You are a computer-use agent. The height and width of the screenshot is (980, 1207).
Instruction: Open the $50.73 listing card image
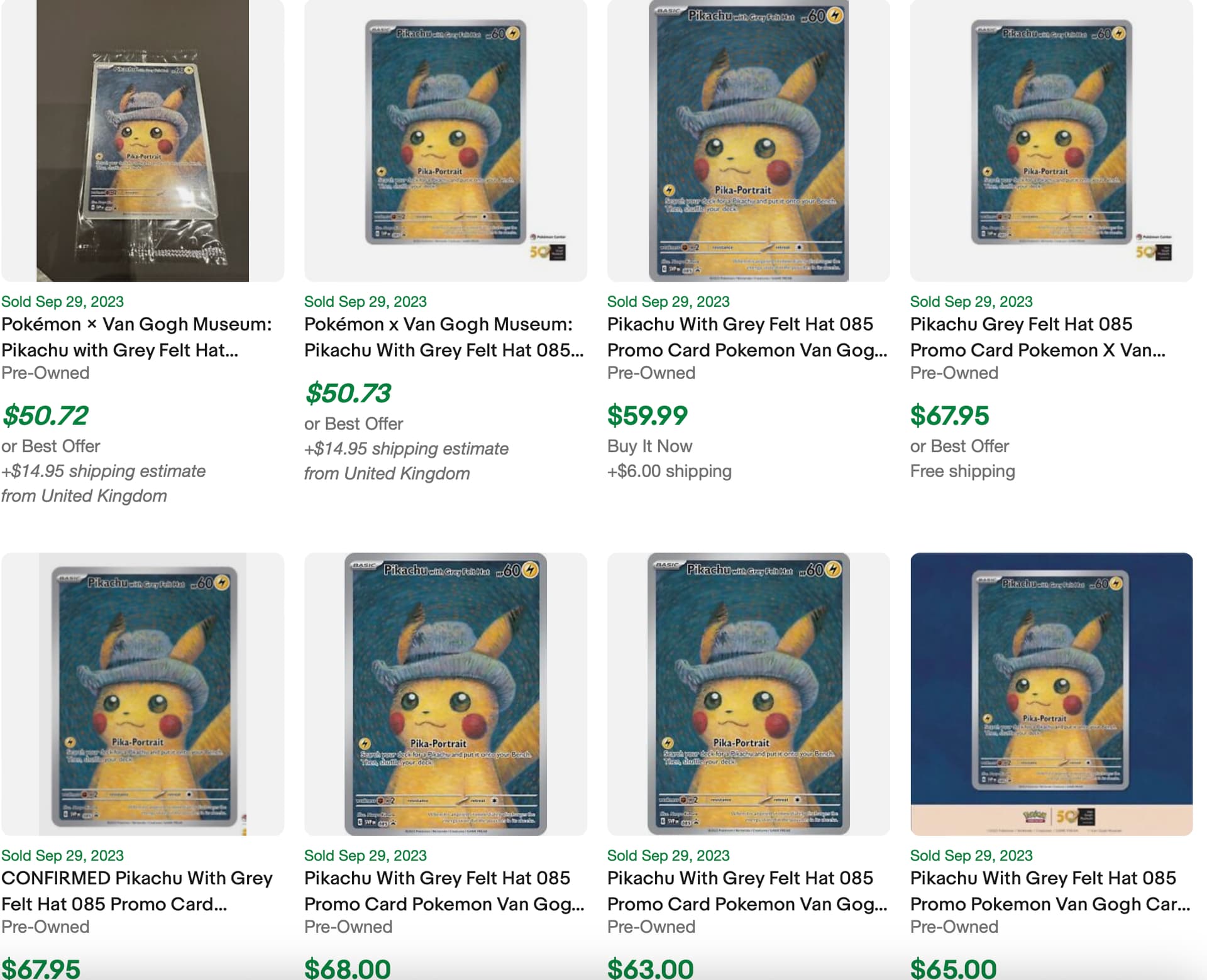tap(446, 141)
